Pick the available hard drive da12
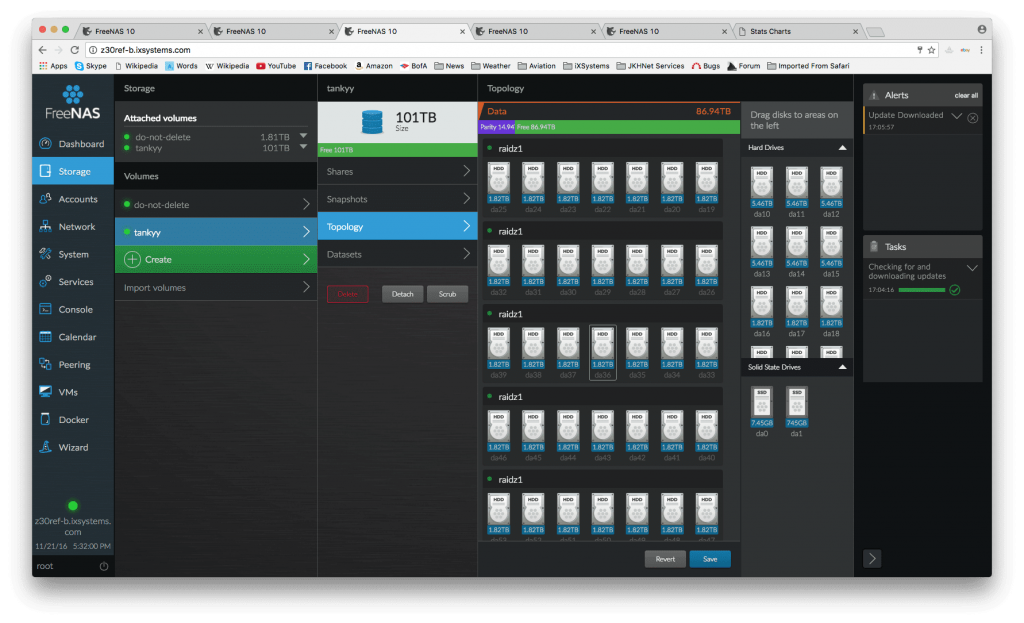1024x623 pixels. [x=831, y=192]
